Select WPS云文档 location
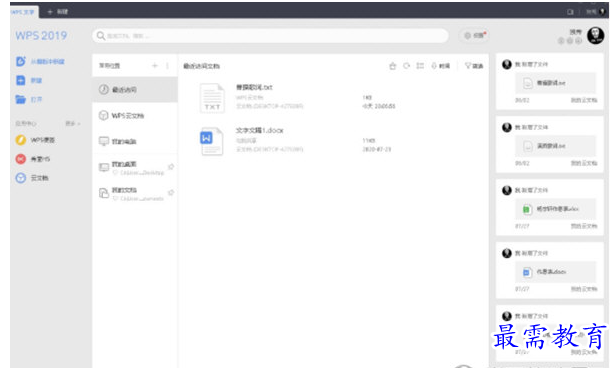The height and width of the screenshot is (368, 615). point(135,115)
